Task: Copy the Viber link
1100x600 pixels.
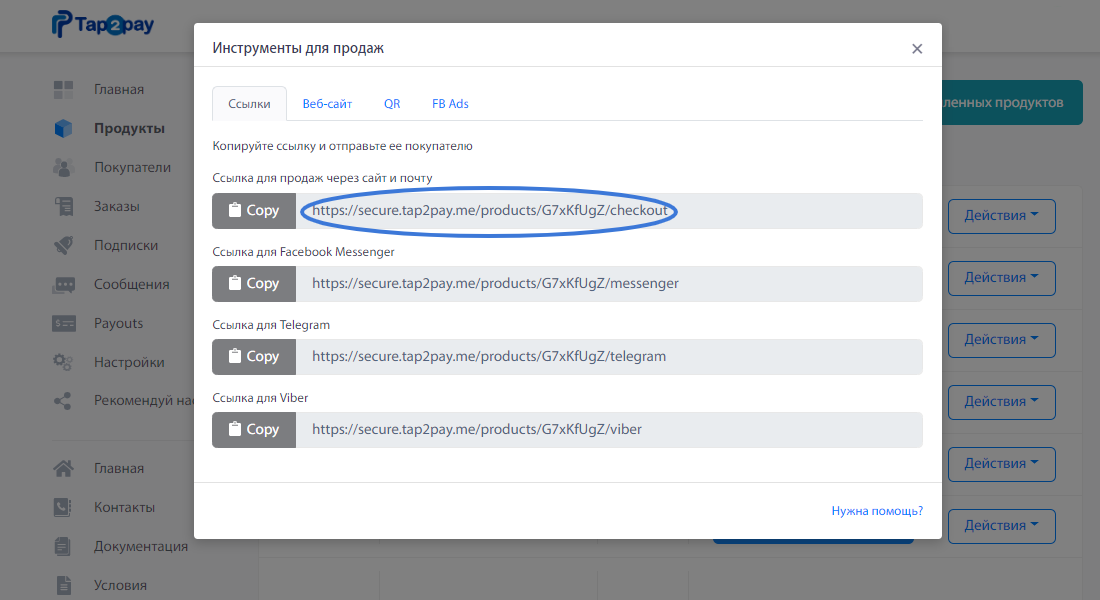Action: coord(254,430)
